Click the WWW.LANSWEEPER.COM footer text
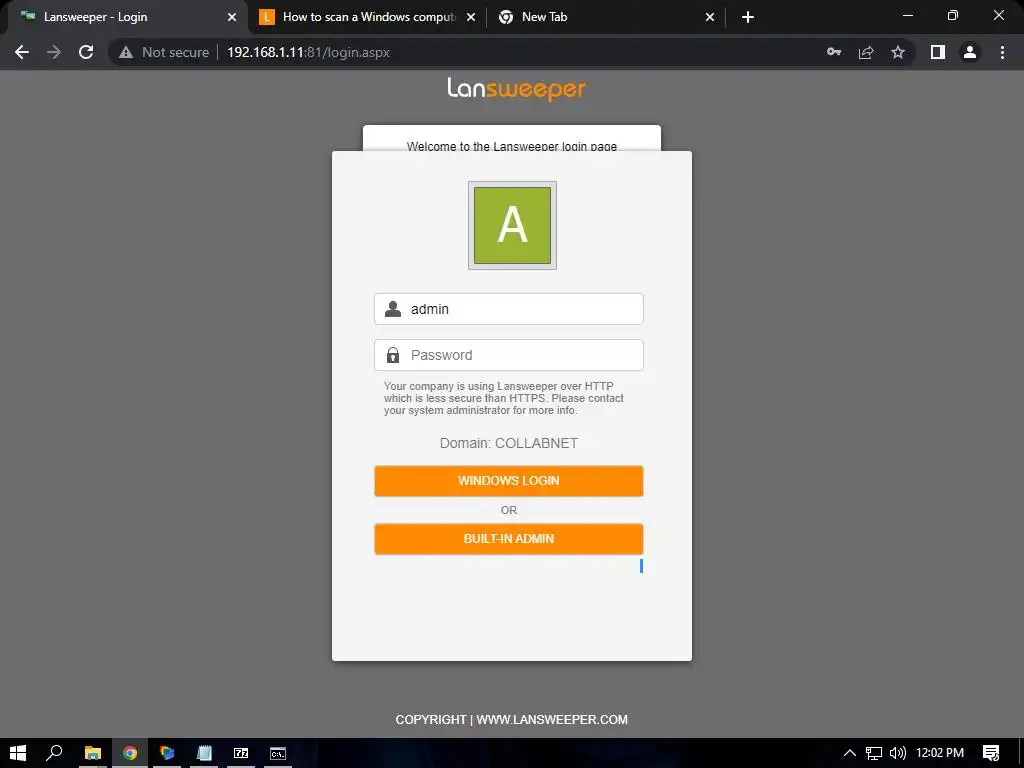Image resolution: width=1024 pixels, height=768 pixels. (x=552, y=720)
